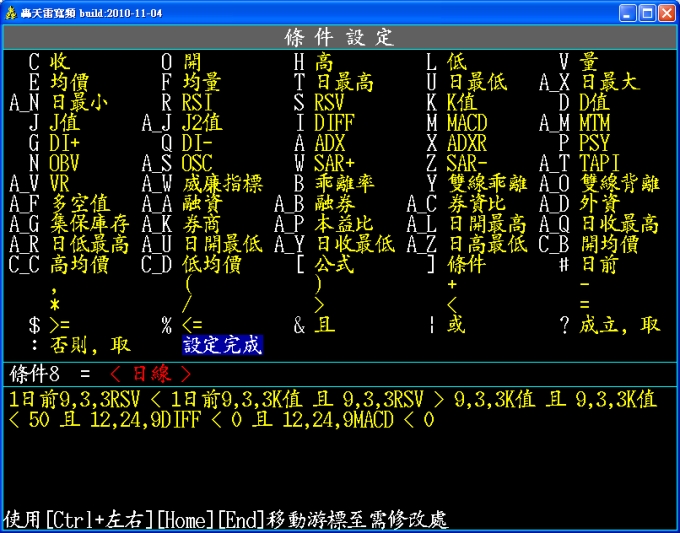This screenshot has height=533, width=680.
Task: Choose the 日最高 item
Action: tap(344, 82)
